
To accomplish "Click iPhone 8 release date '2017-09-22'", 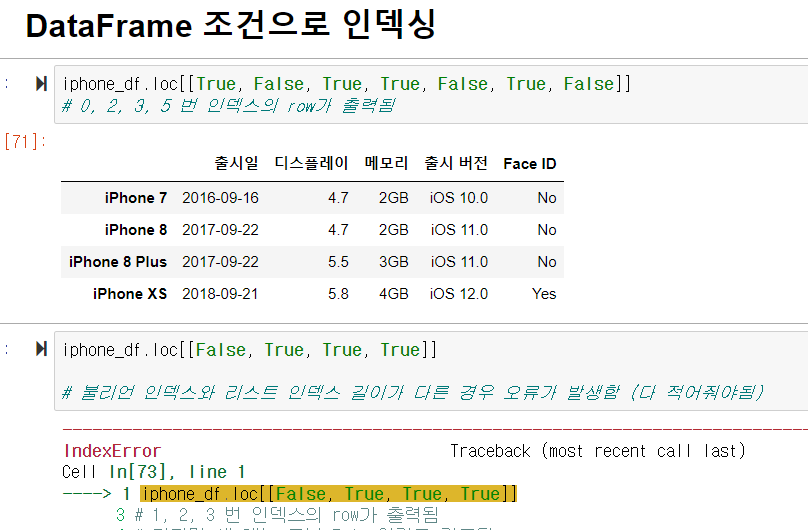I will pyautogui.click(x=221, y=230).
